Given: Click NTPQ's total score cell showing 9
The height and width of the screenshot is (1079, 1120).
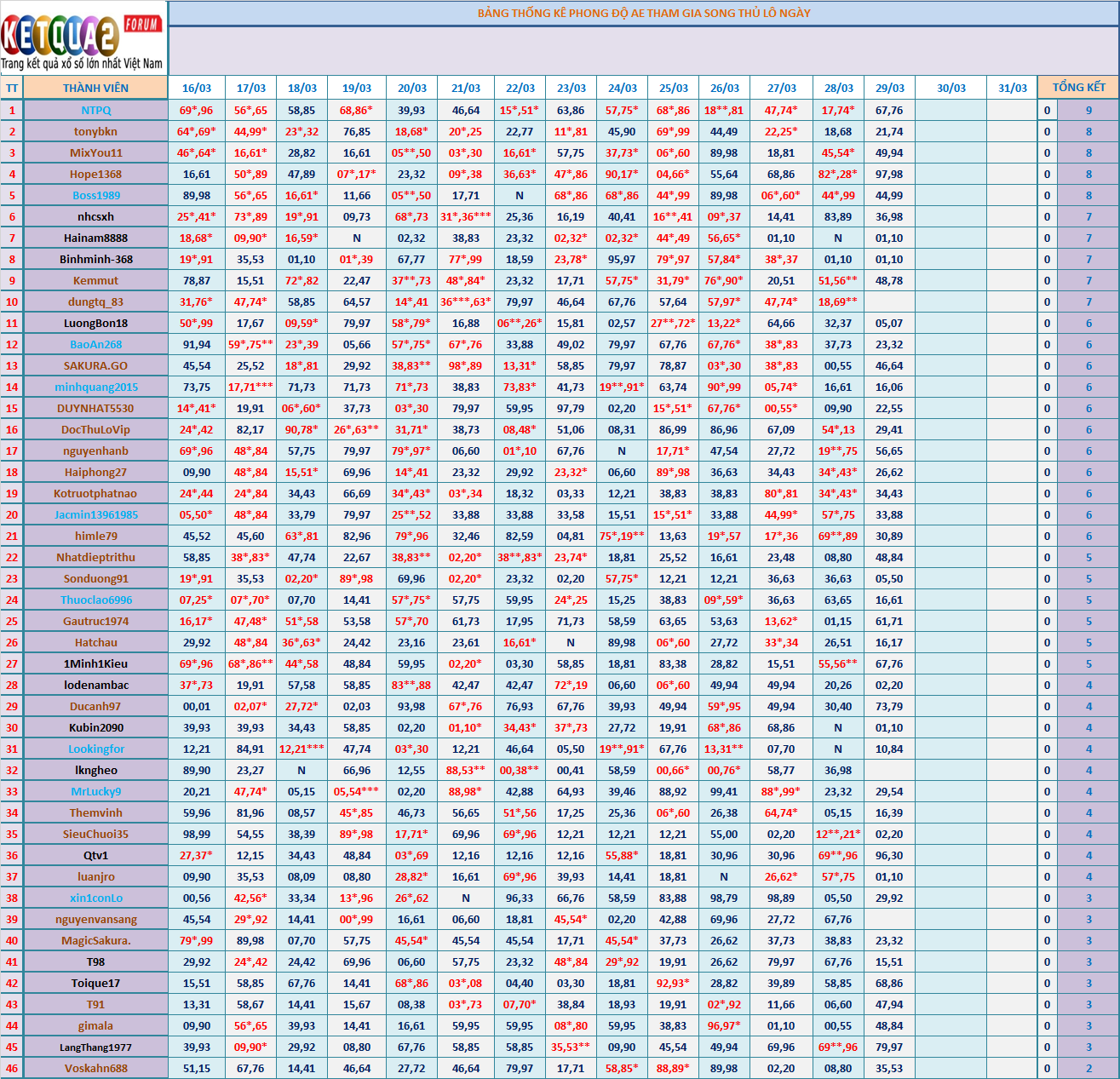Looking at the screenshot, I should pyautogui.click(x=1088, y=110).
